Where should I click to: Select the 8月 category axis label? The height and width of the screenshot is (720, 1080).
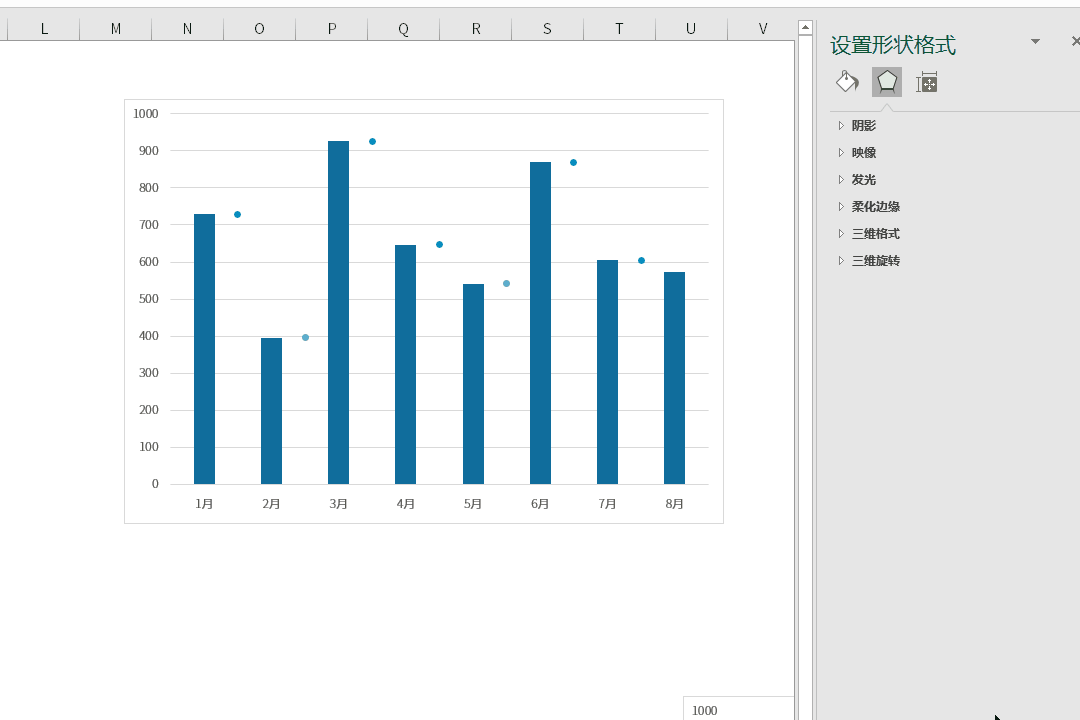[674, 504]
